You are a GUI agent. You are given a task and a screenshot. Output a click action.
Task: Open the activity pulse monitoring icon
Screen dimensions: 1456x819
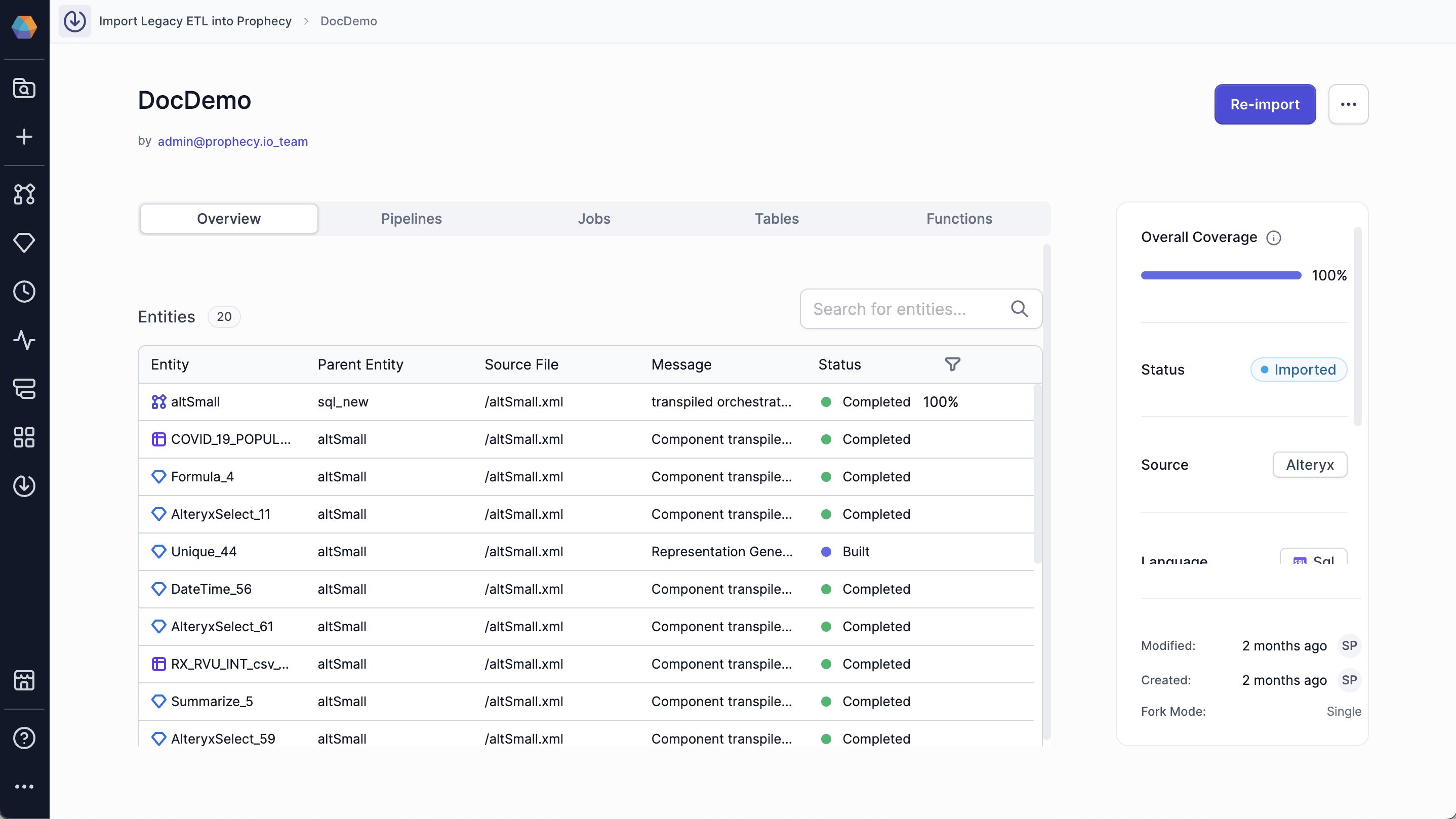tap(24, 340)
